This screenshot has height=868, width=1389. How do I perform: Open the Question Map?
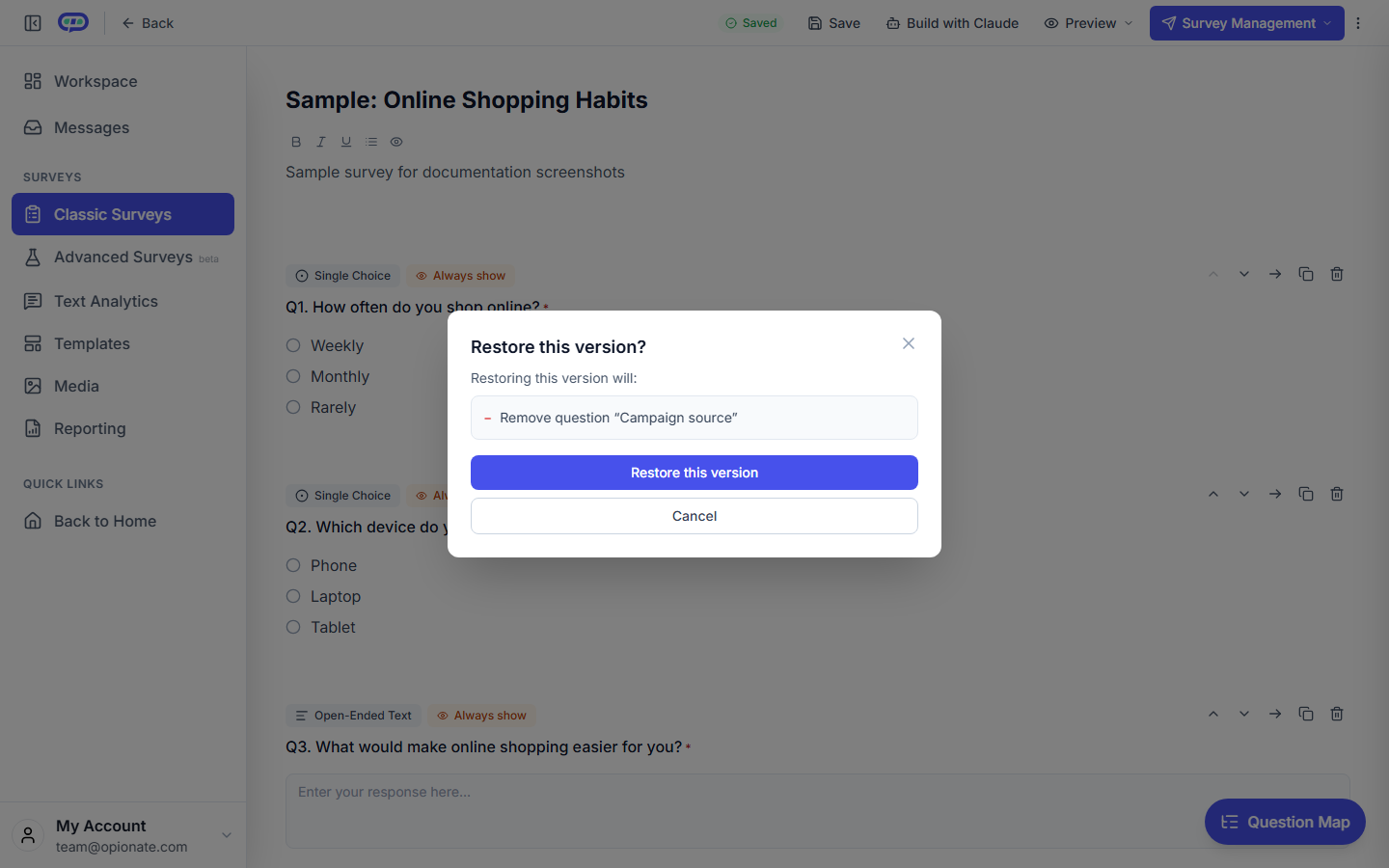click(x=1285, y=822)
